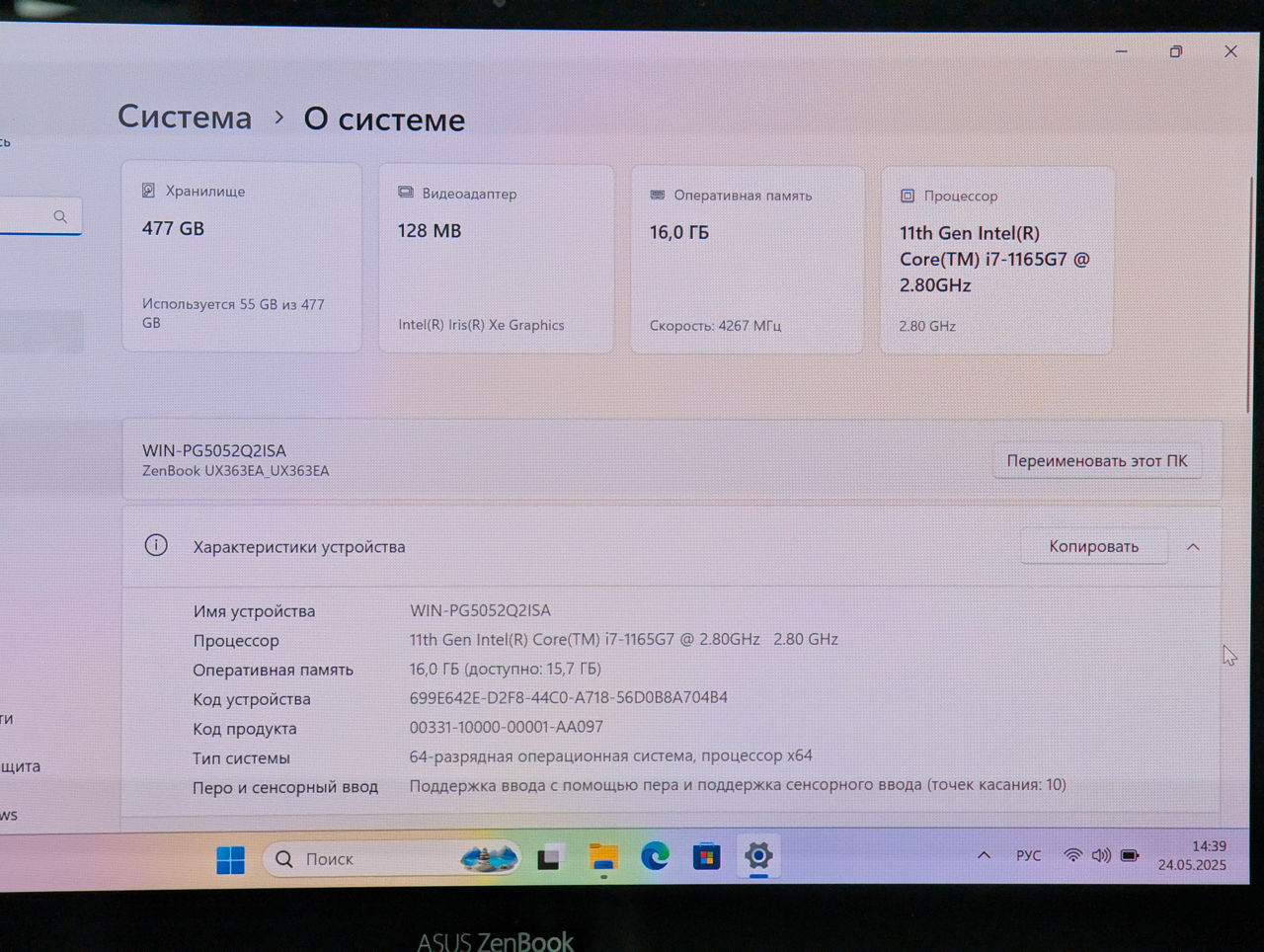The height and width of the screenshot is (952, 1264).
Task: Open Task View from the taskbar
Action: 550,858
